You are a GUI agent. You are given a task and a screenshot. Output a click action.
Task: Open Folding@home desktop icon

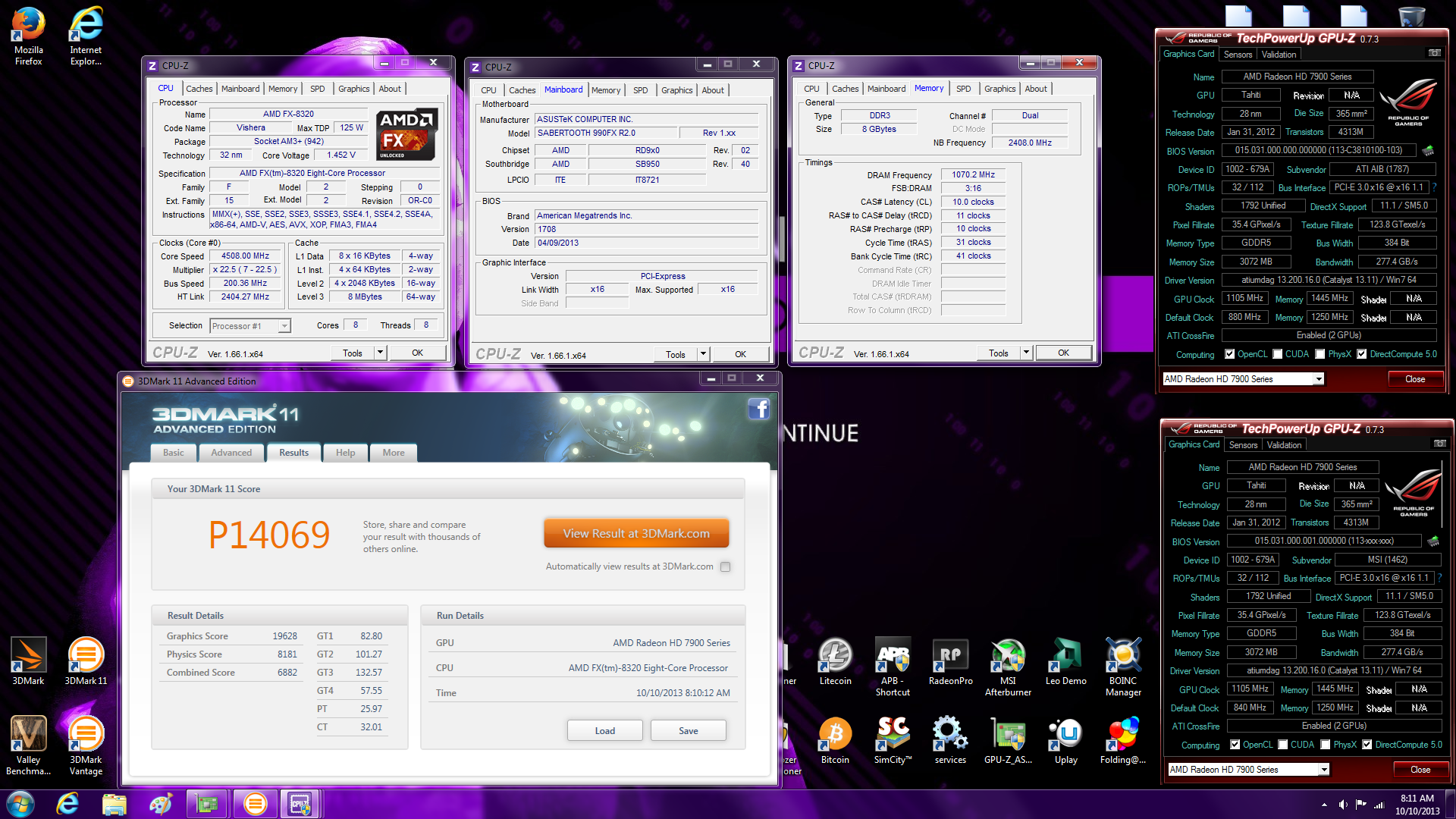point(1123,739)
